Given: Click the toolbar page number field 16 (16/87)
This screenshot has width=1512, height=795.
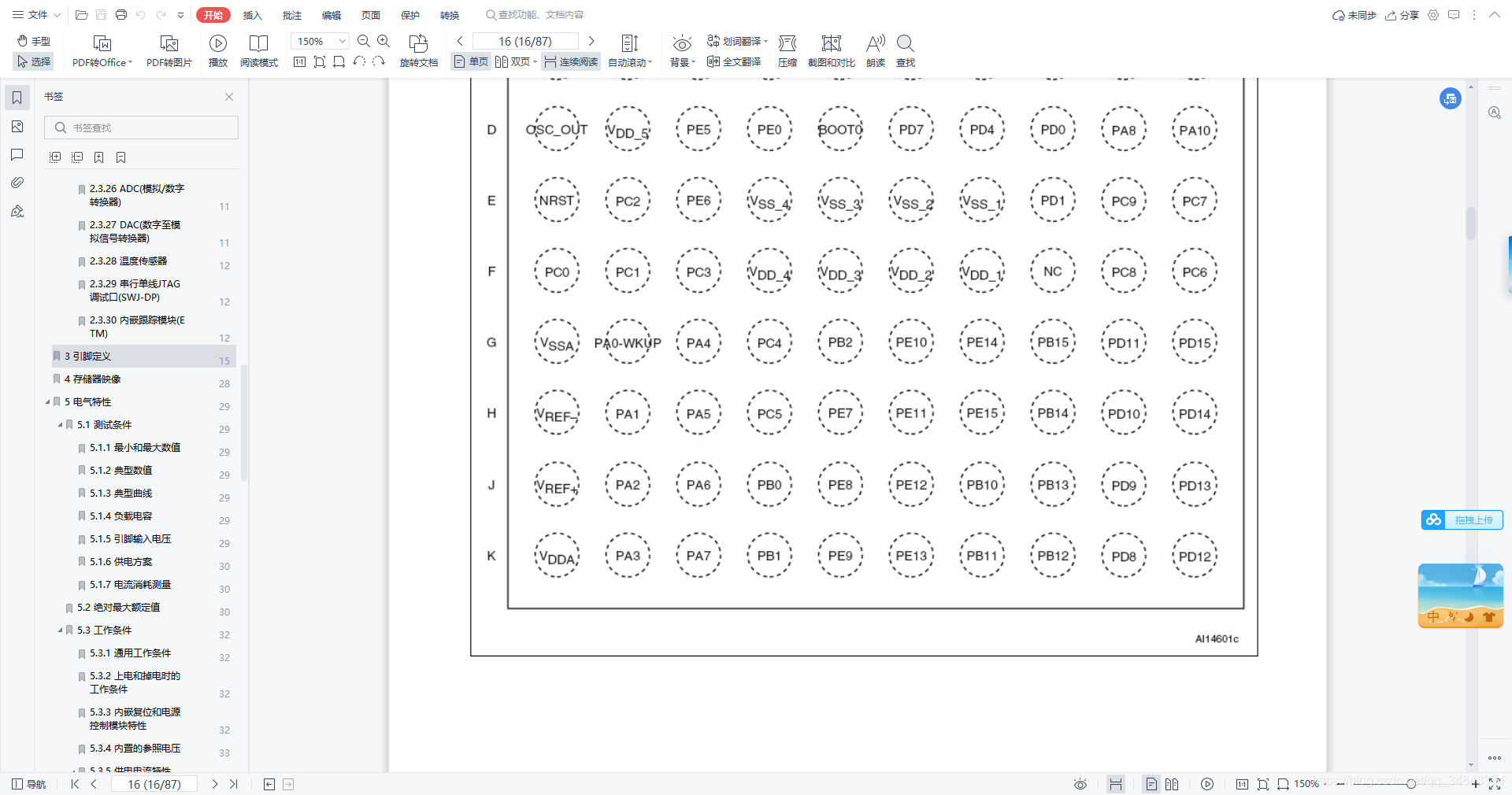Looking at the screenshot, I should pyautogui.click(x=525, y=41).
